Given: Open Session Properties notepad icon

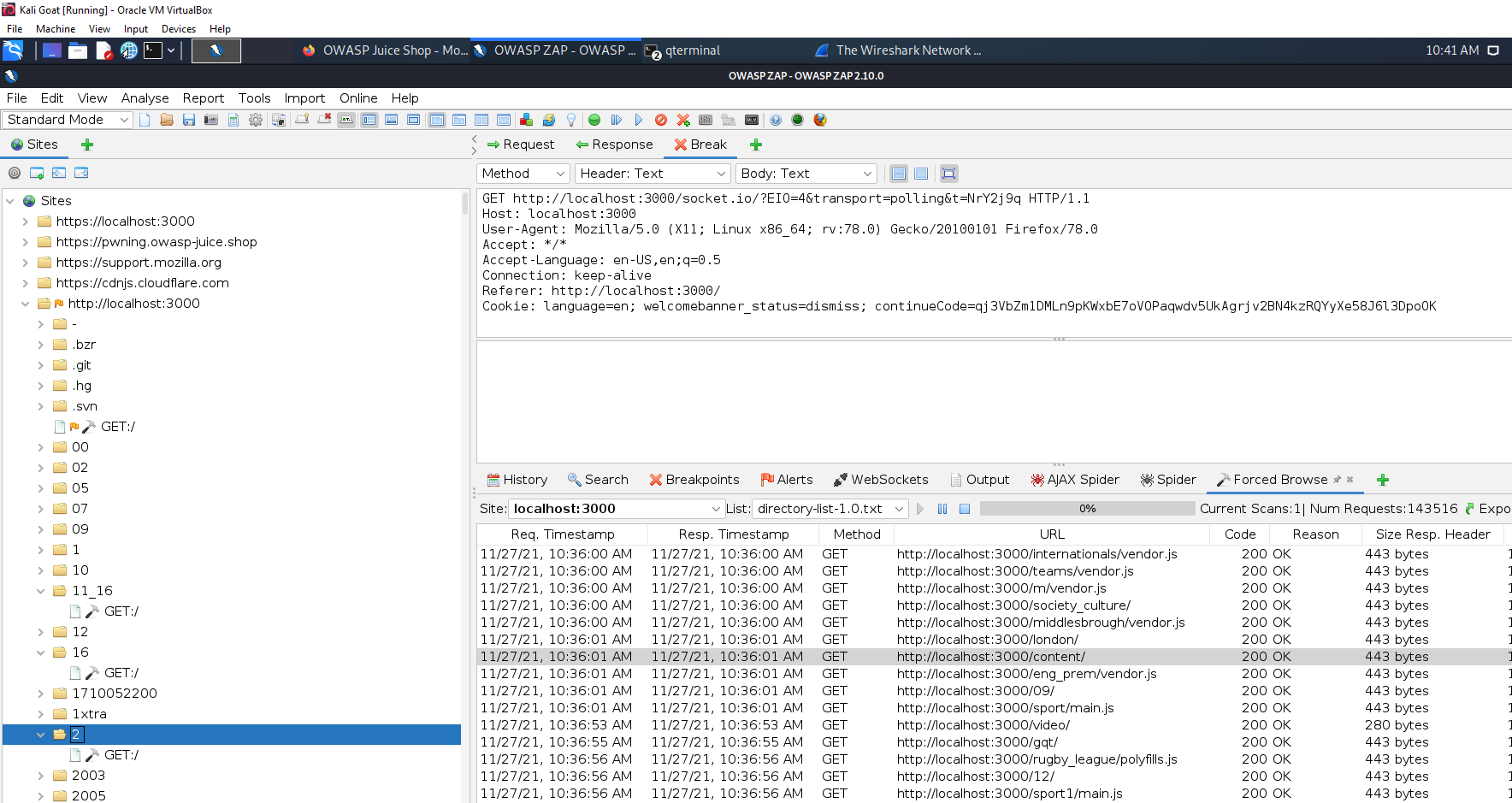Looking at the screenshot, I should coord(233,120).
